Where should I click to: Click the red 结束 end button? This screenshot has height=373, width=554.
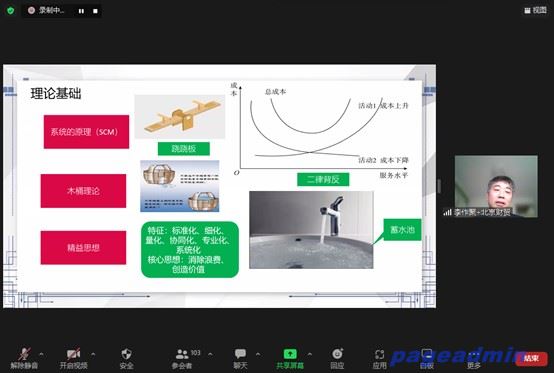(x=531, y=358)
